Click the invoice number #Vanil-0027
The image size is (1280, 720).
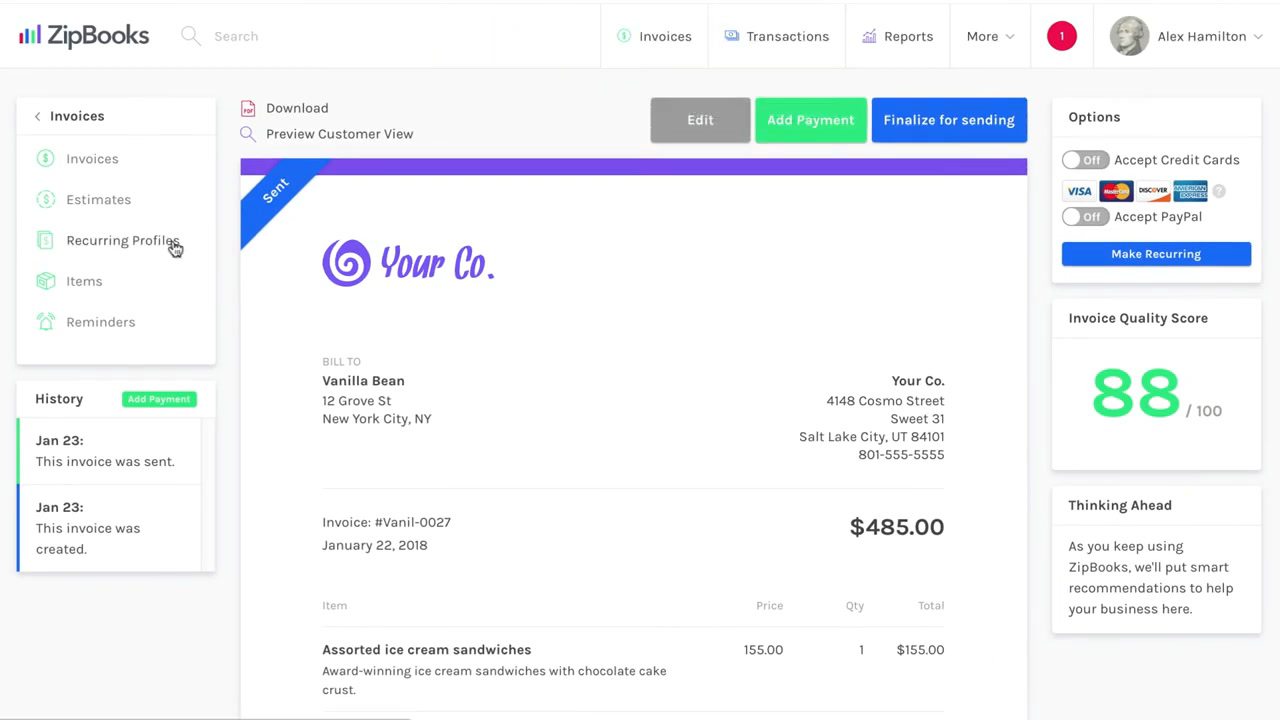tap(412, 522)
